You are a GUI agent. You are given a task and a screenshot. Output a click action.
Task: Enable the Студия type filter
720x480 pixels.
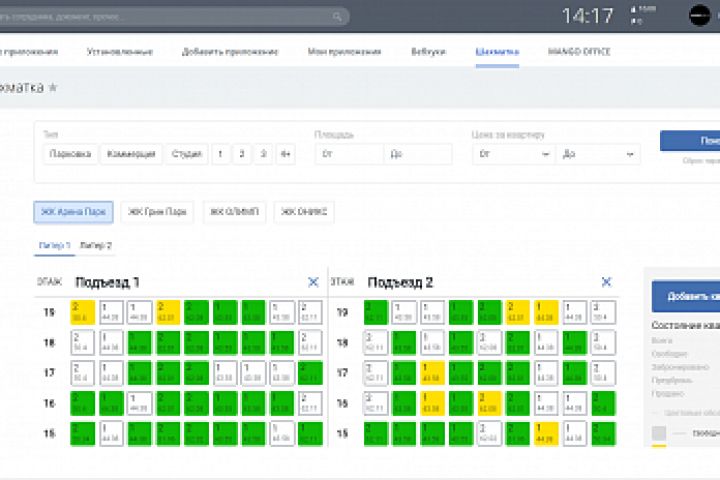(186, 154)
